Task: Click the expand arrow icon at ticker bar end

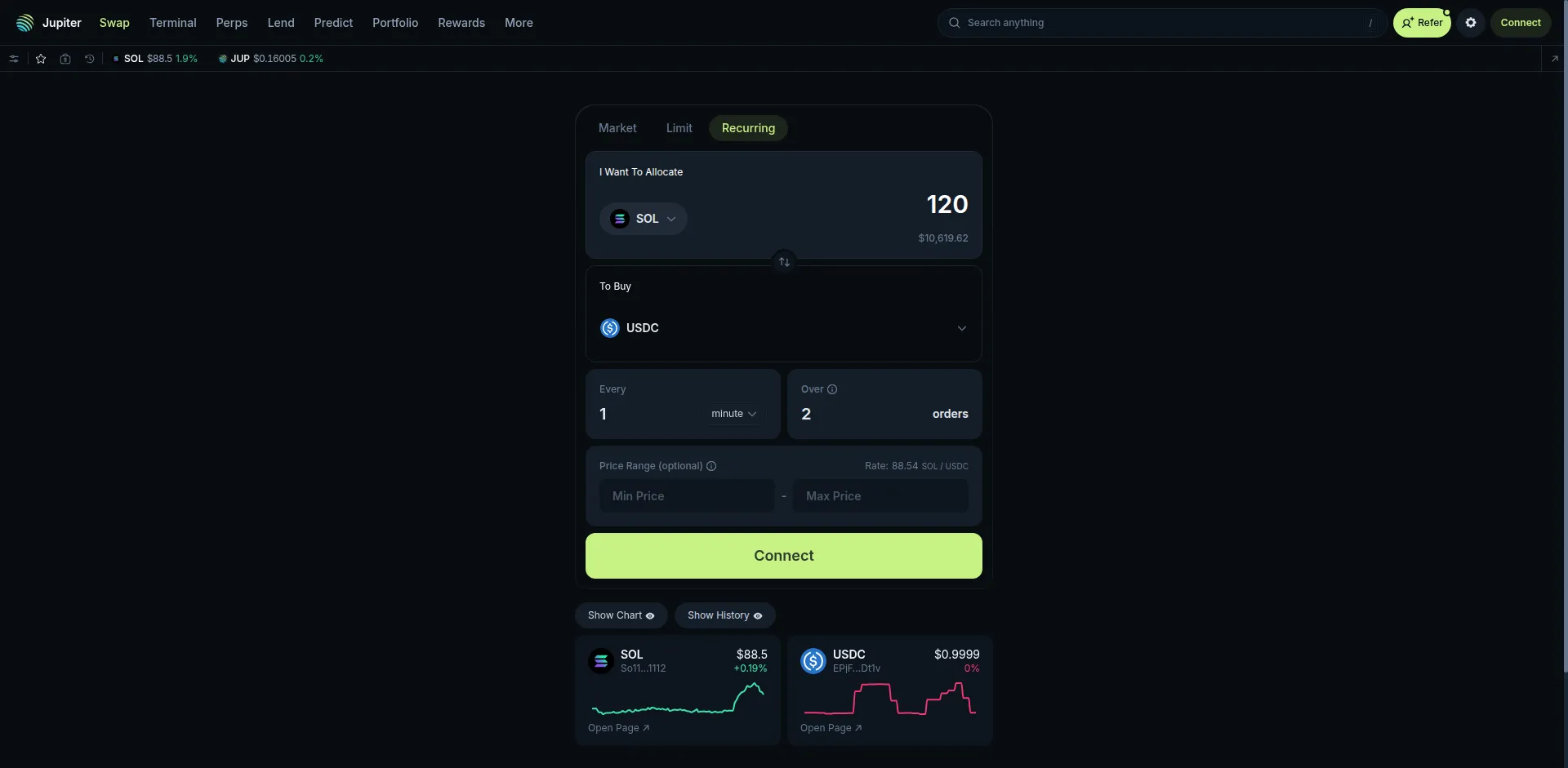Action: pyautogui.click(x=1554, y=59)
